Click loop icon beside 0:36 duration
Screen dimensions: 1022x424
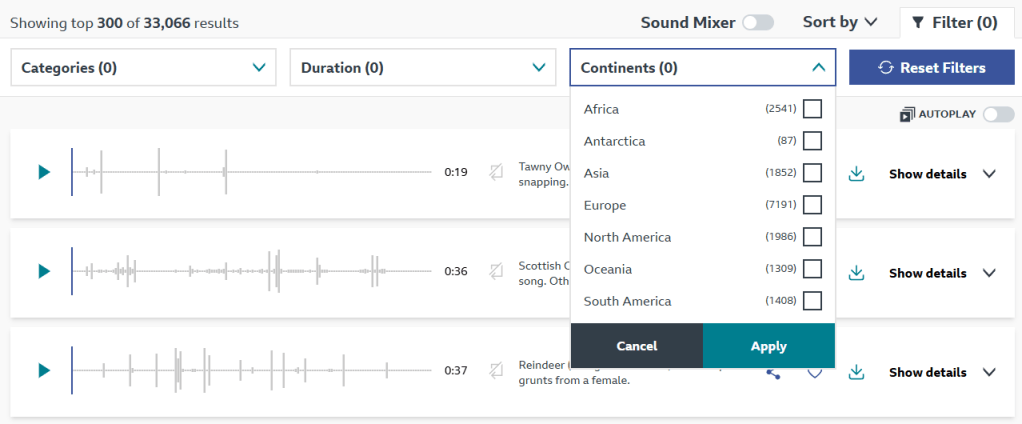tap(496, 271)
